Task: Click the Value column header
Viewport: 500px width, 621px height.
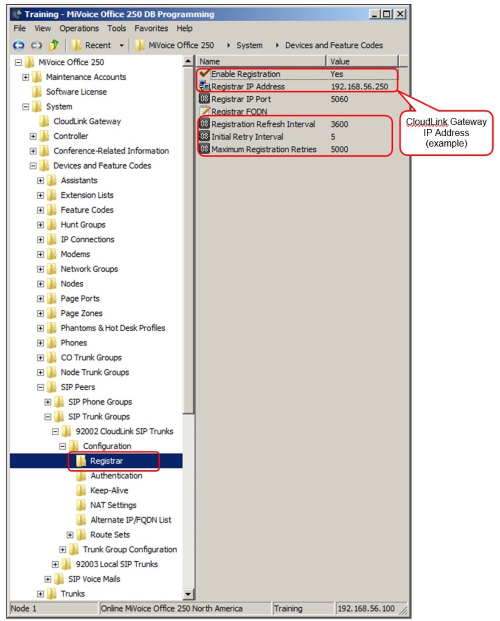Action: [362, 61]
